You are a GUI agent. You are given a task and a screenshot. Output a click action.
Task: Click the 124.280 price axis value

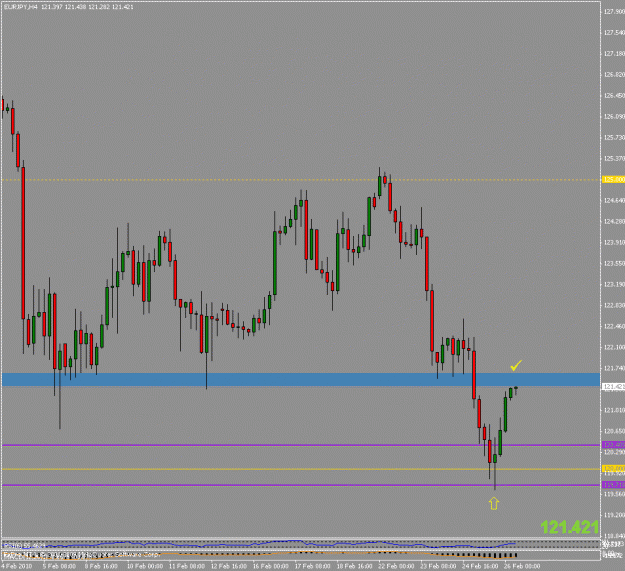pos(614,222)
